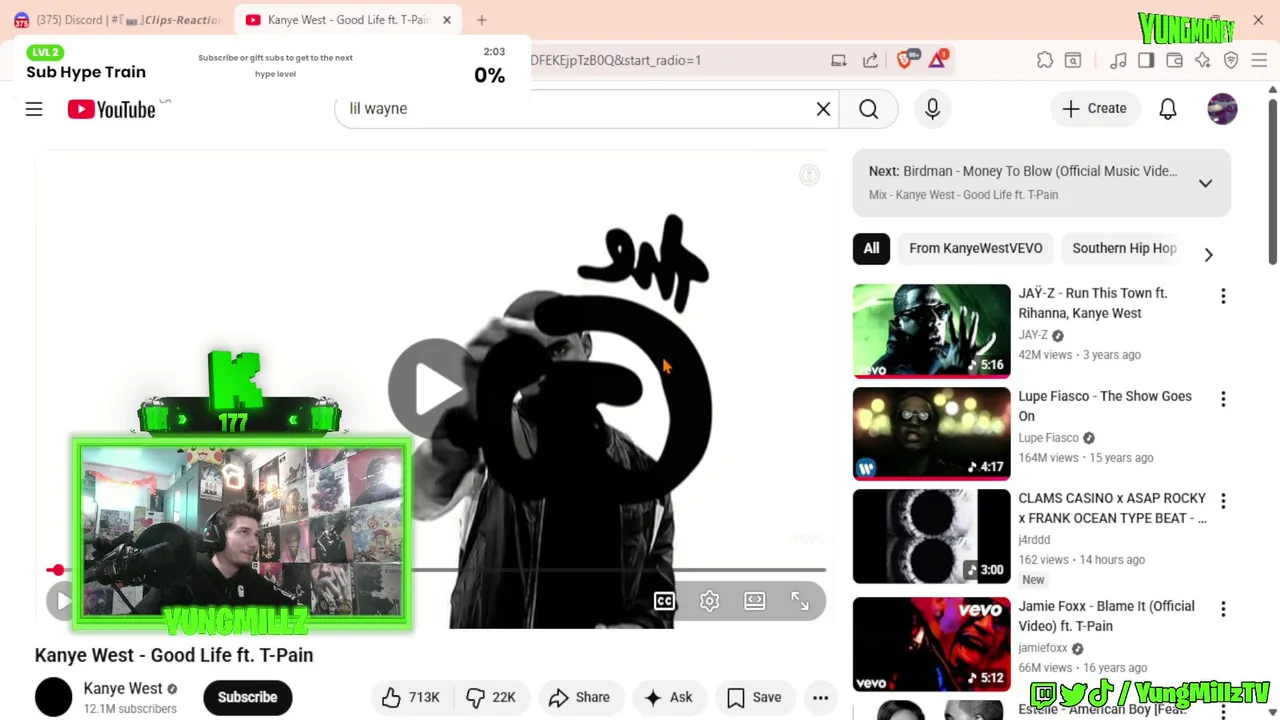Go to the YouTube home logo
The image size is (1280, 720).
[x=112, y=109]
